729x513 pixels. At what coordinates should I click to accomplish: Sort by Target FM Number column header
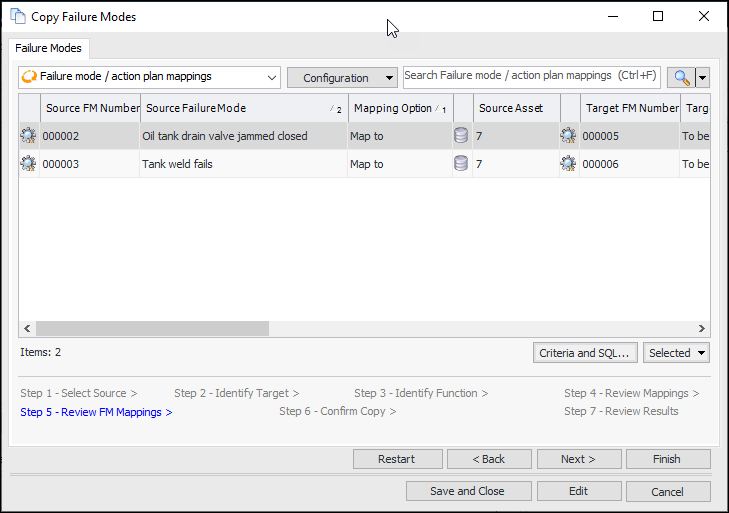[630, 108]
